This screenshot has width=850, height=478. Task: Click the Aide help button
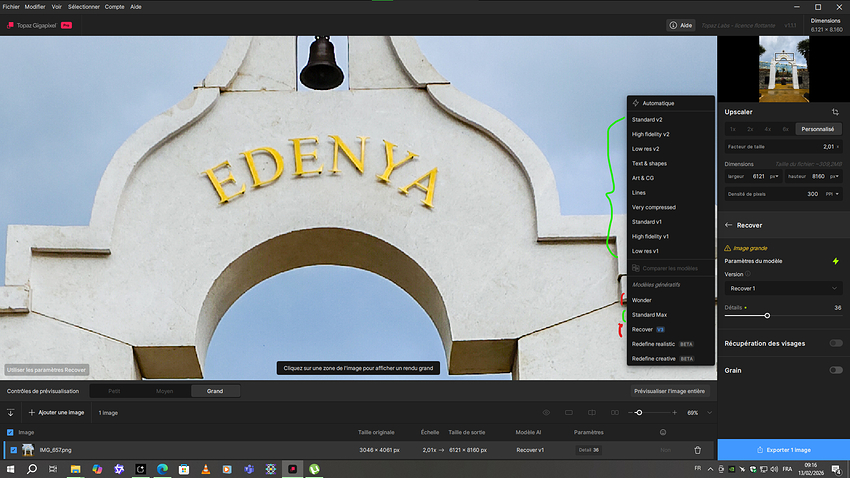coord(681,25)
